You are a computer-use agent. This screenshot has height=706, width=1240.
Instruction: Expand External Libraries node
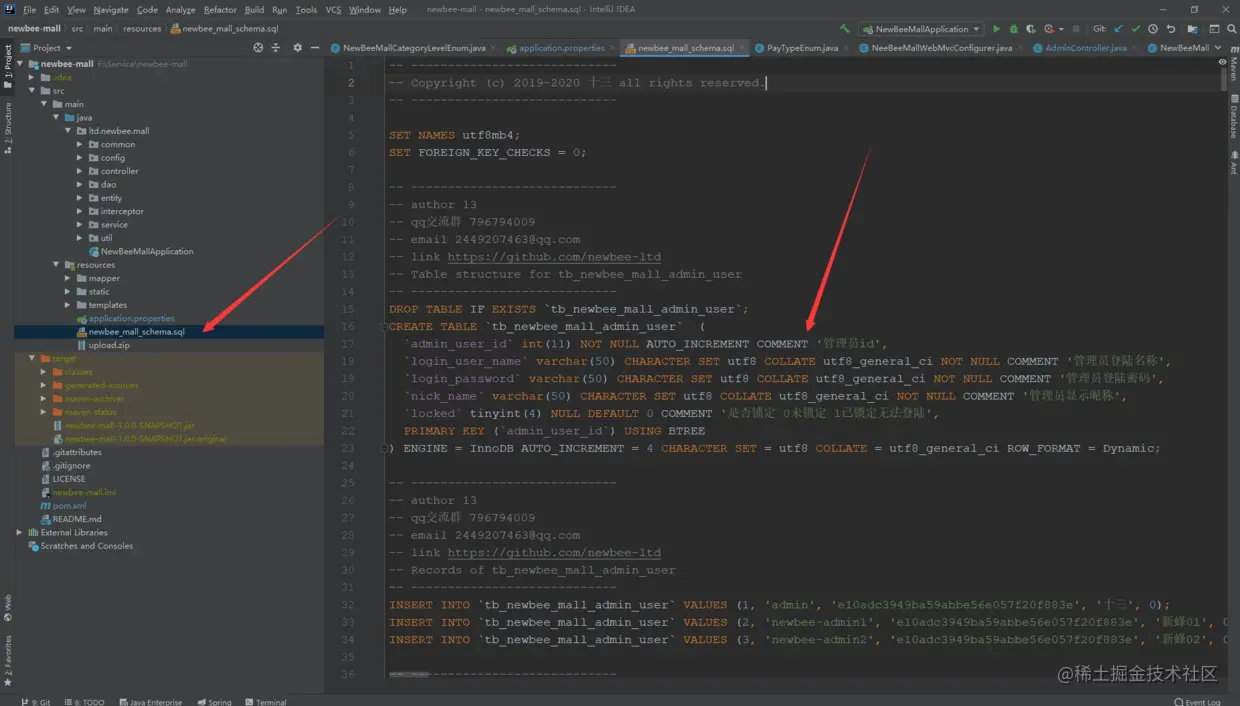(20, 532)
